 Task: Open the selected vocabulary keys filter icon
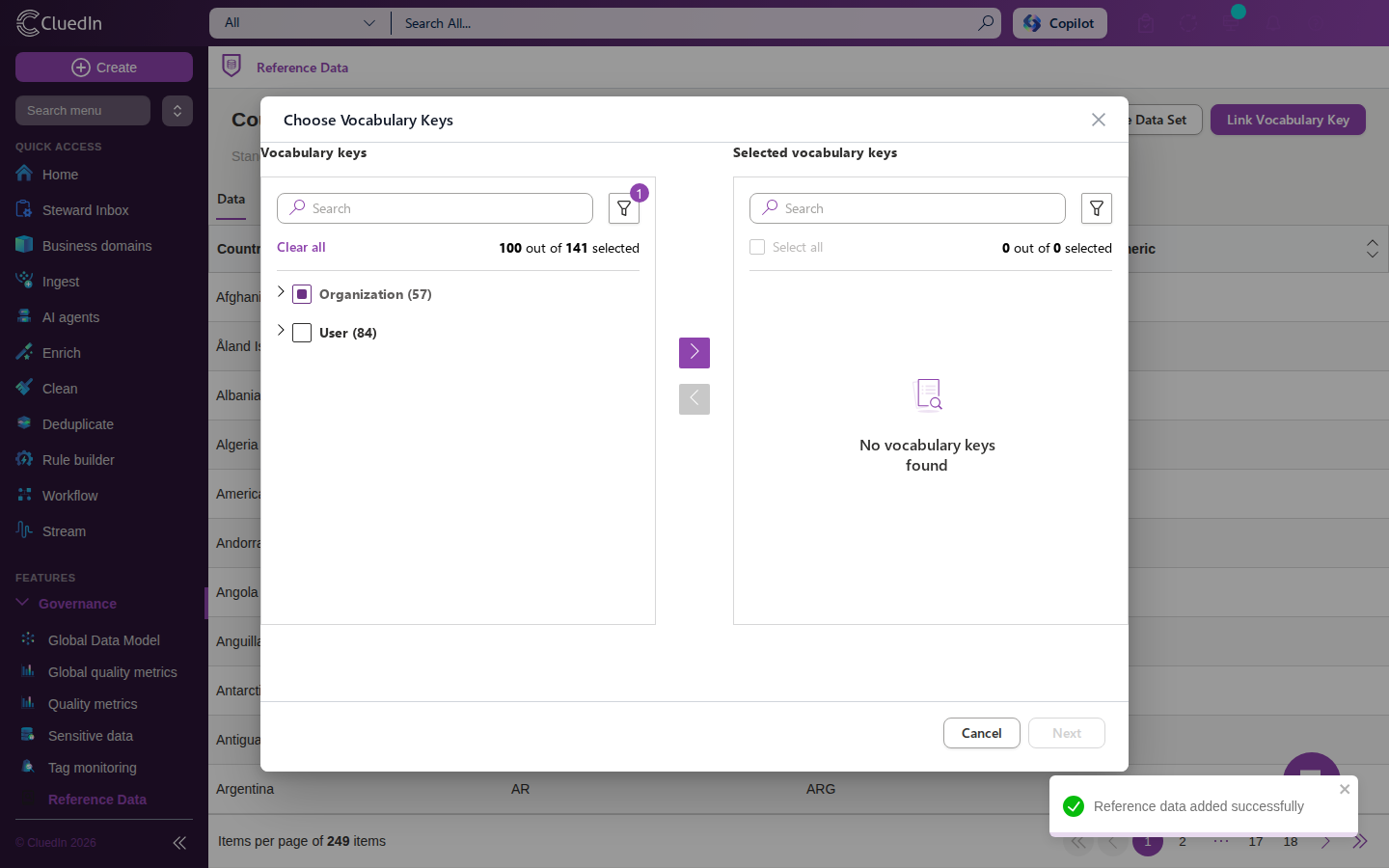click(1097, 208)
